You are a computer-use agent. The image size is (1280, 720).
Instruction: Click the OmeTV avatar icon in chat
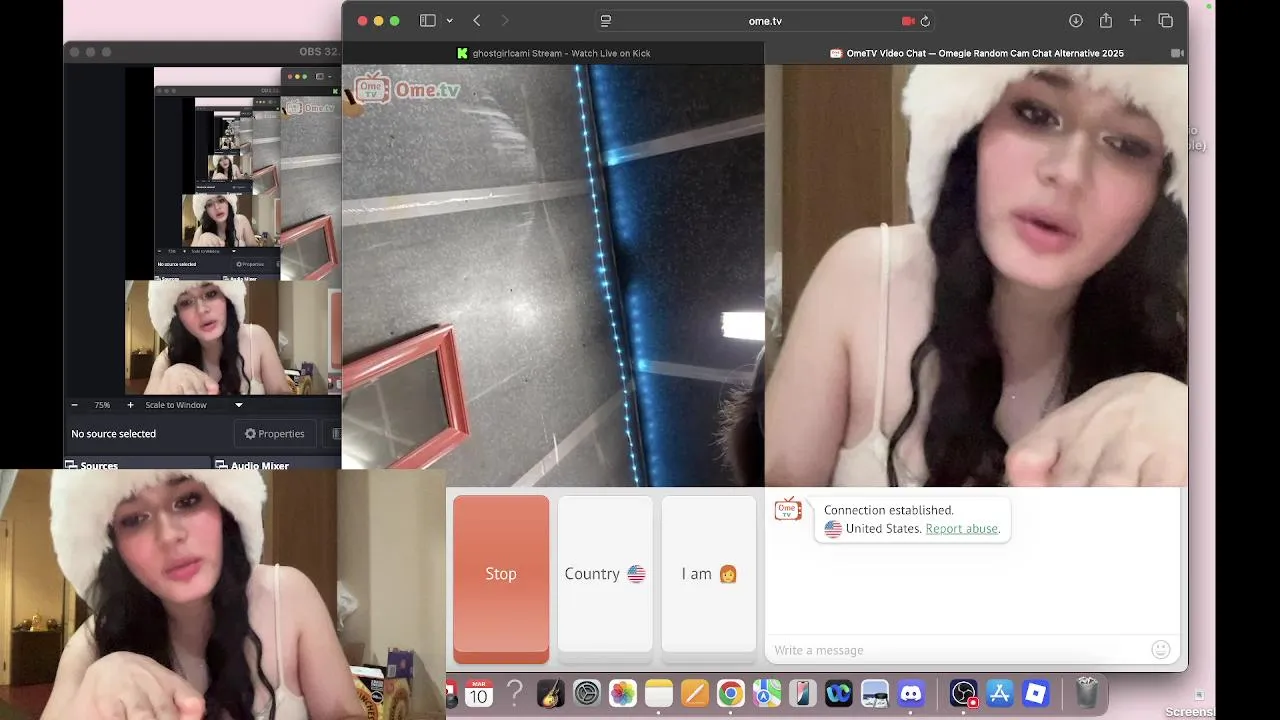788,509
